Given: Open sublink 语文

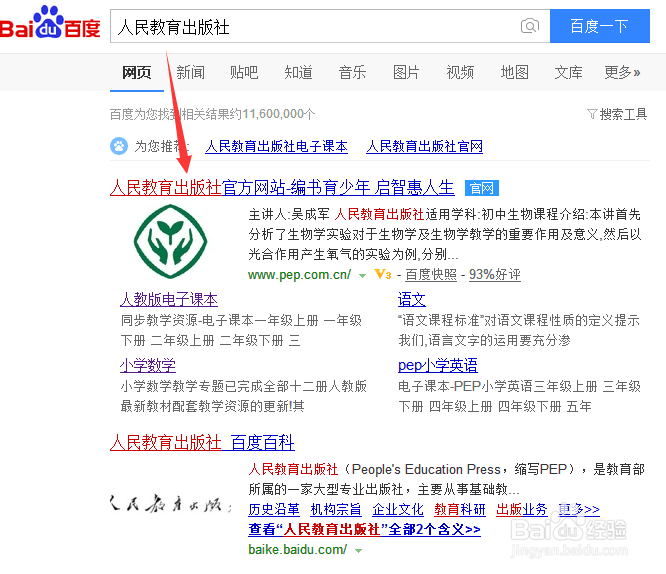Looking at the screenshot, I should [x=412, y=300].
